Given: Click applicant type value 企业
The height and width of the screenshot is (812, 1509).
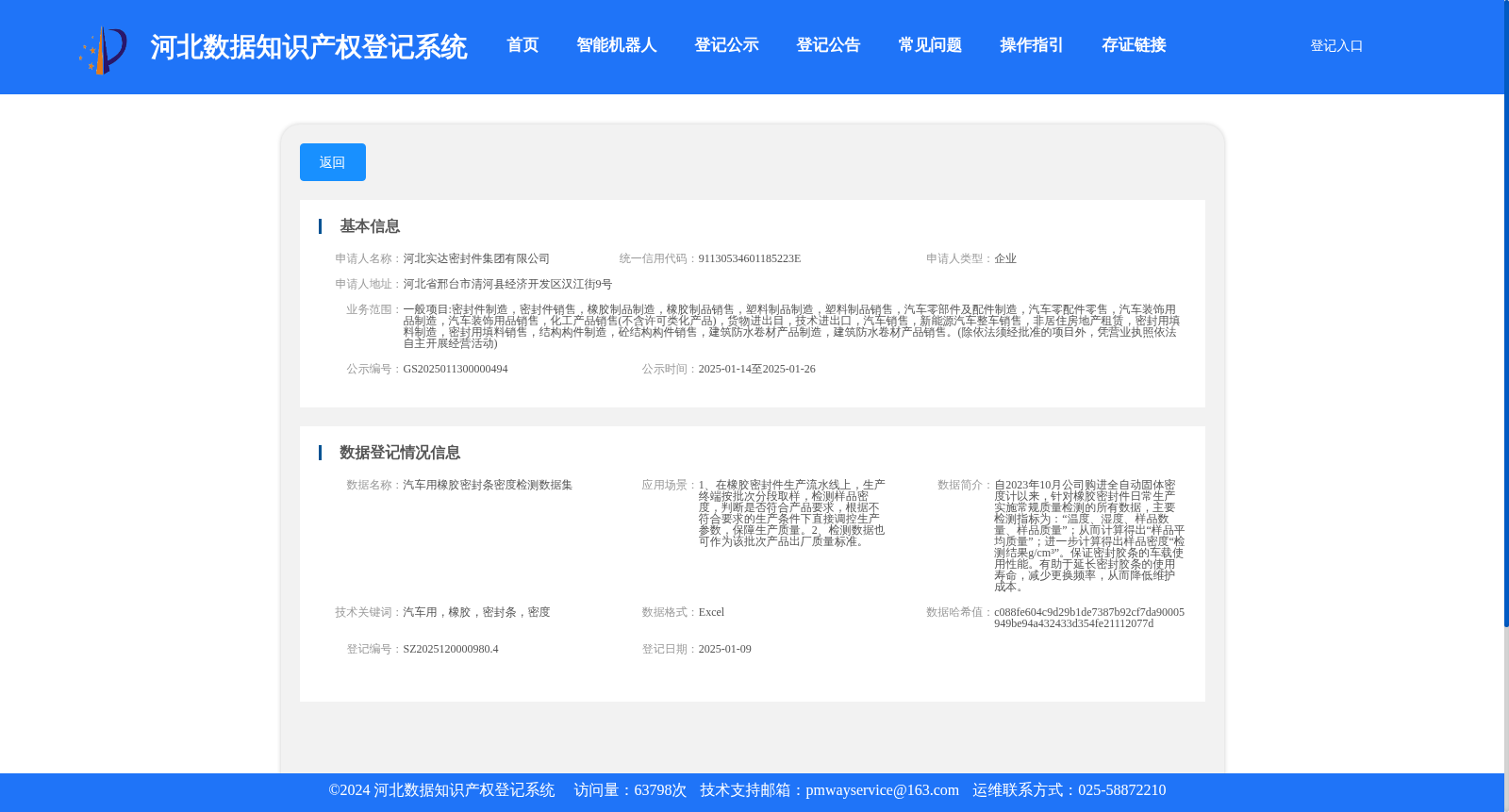Looking at the screenshot, I should pos(1005,258).
